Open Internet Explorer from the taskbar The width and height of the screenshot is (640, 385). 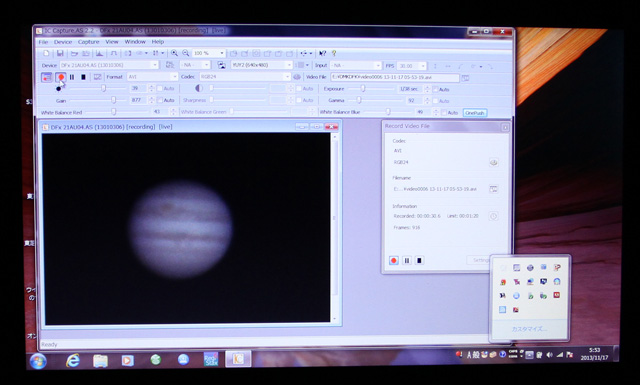coord(73,361)
